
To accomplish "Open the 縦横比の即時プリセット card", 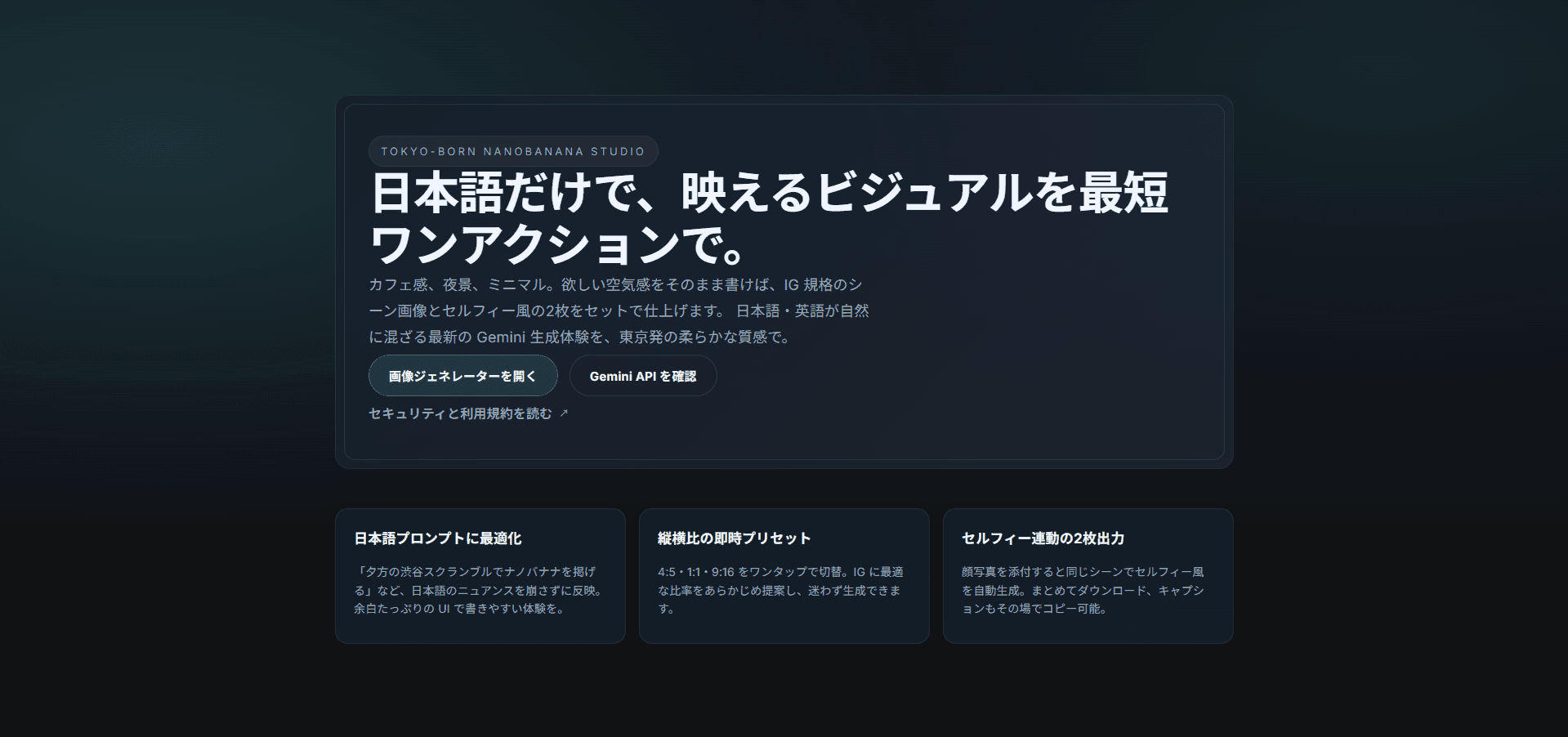I will (784, 576).
